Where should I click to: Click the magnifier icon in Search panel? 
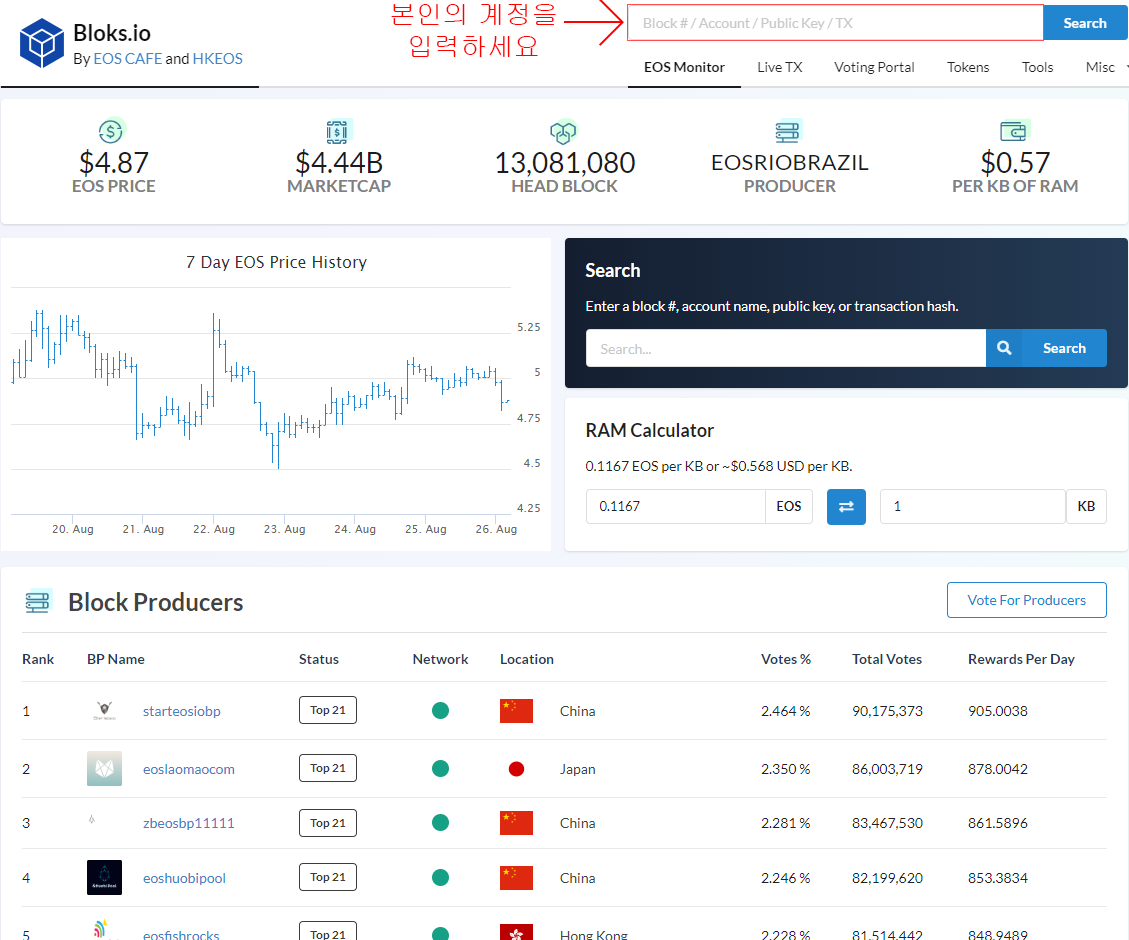(1004, 348)
